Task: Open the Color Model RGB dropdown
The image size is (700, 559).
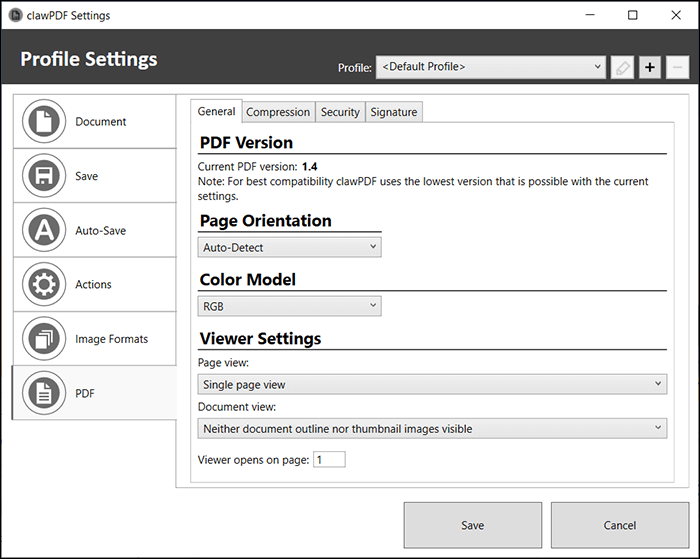Action: coord(290,307)
